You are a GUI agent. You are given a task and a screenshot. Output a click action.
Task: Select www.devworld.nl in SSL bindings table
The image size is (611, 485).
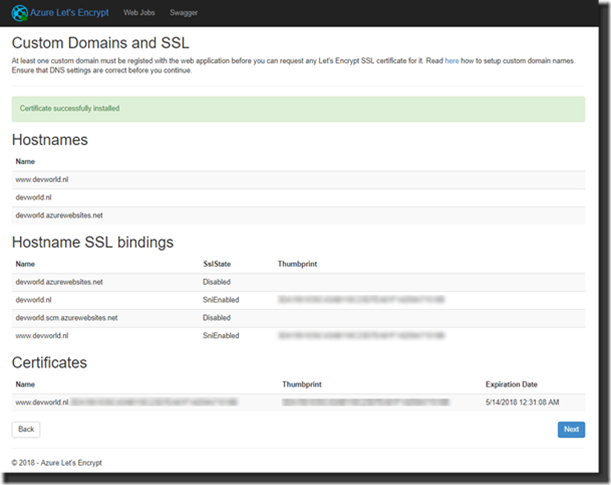tap(42, 336)
